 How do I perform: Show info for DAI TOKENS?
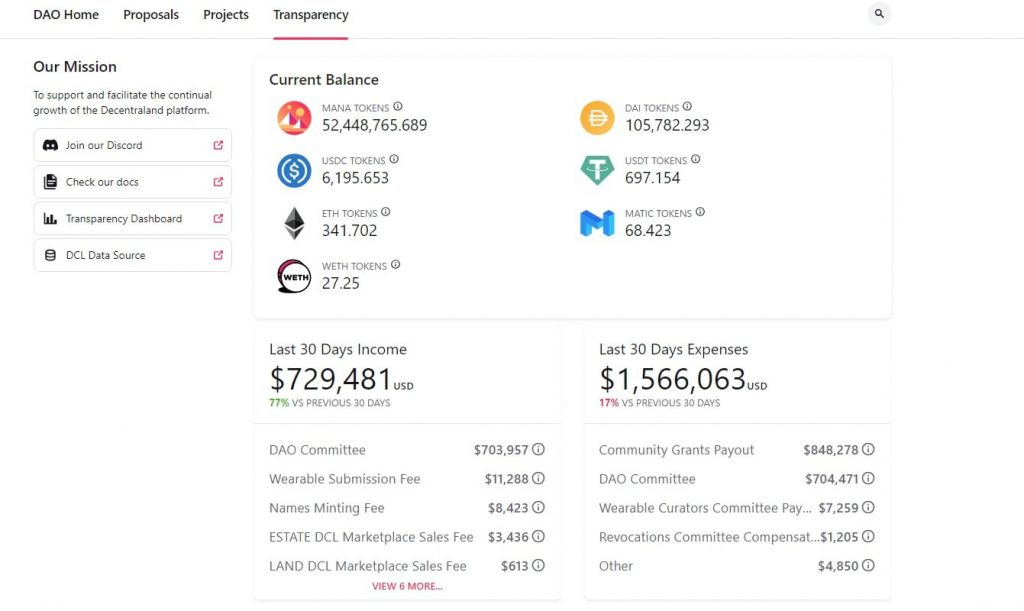[687, 106]
